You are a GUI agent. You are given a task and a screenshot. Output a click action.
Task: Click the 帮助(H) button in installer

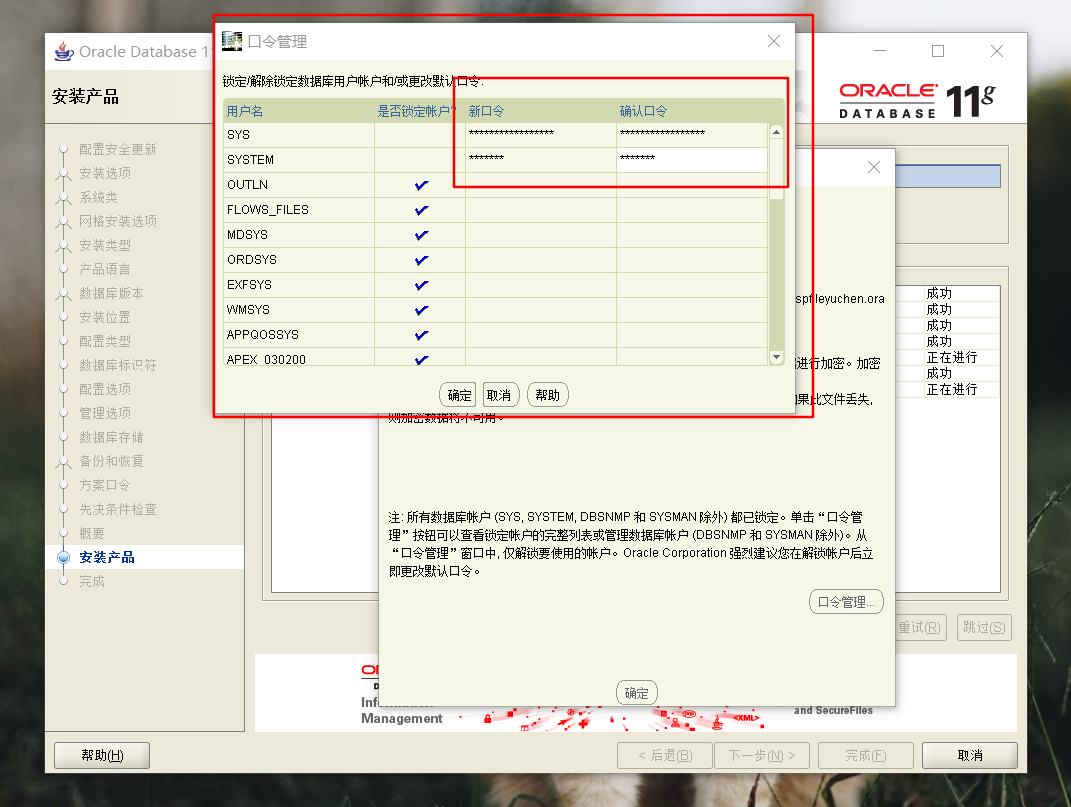[102, 755]
